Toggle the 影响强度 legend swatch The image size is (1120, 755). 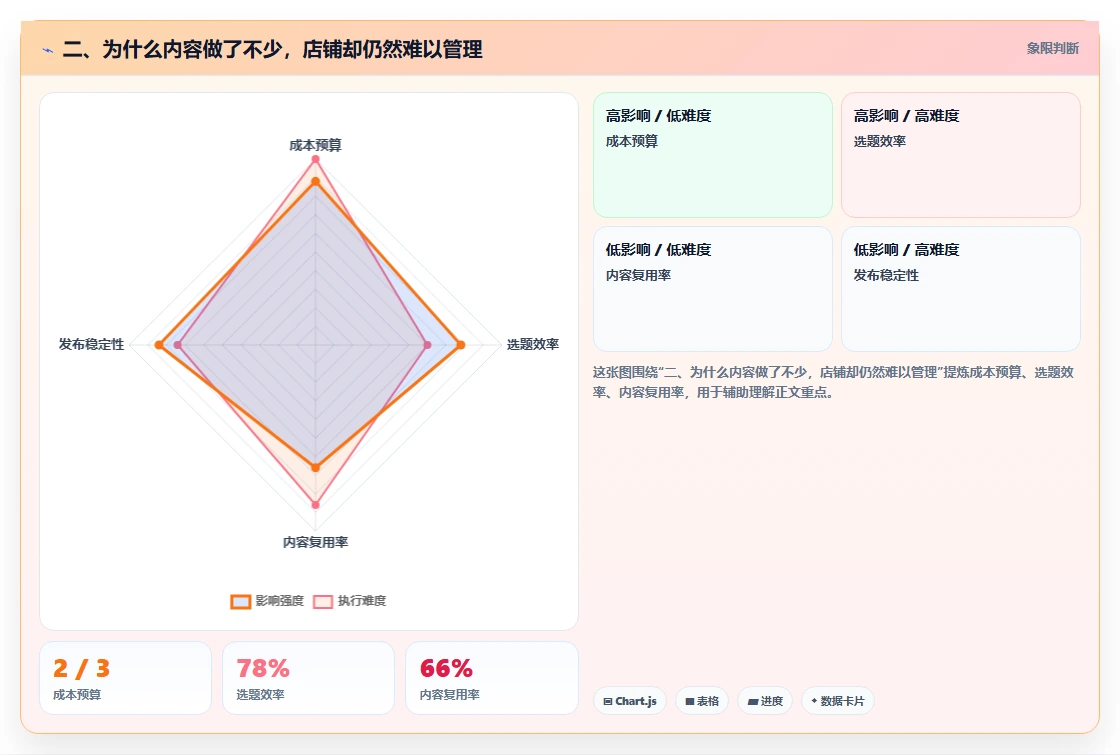click(x=241, y=601)
